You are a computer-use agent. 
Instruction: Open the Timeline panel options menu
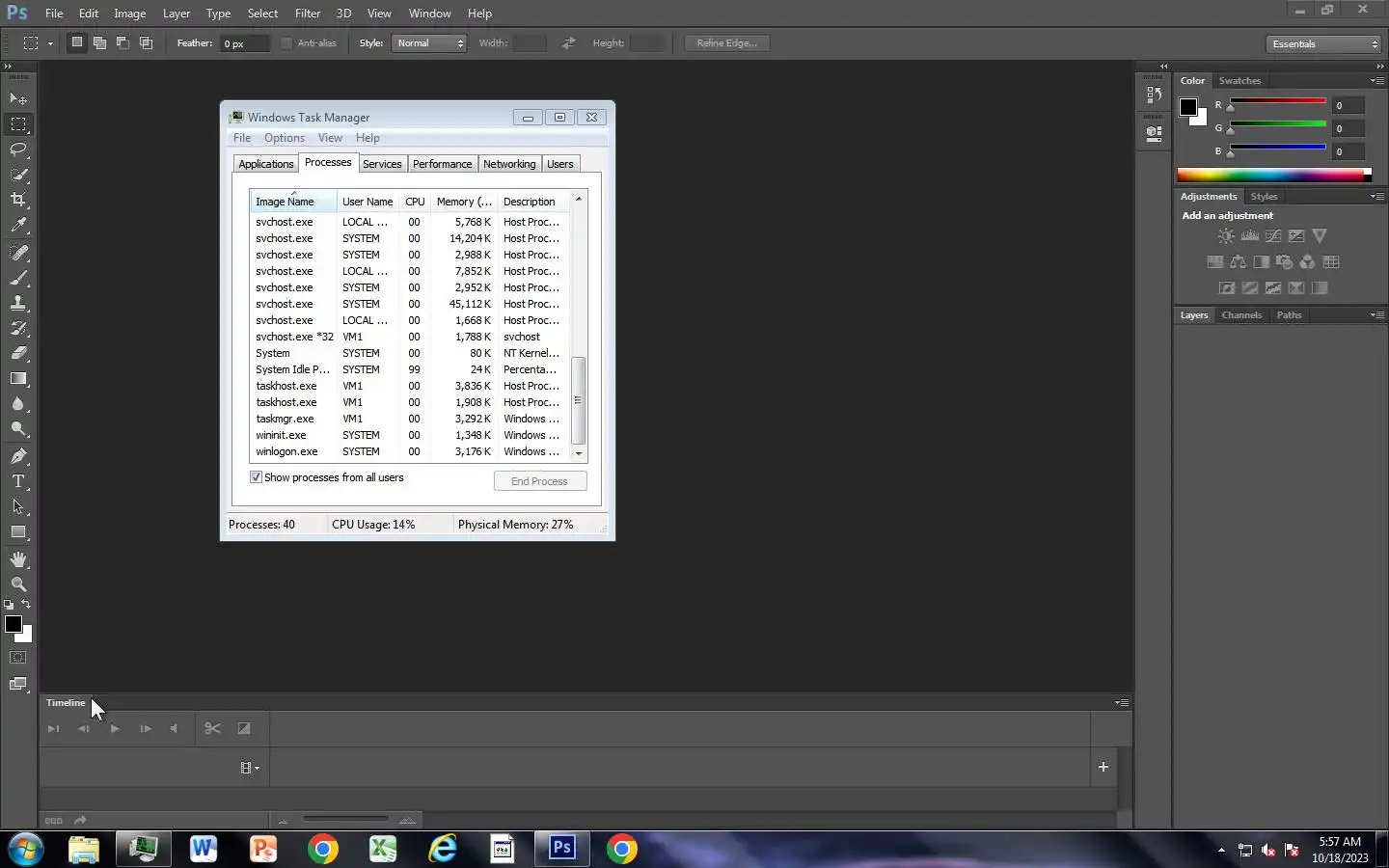tap(1121, 703)
